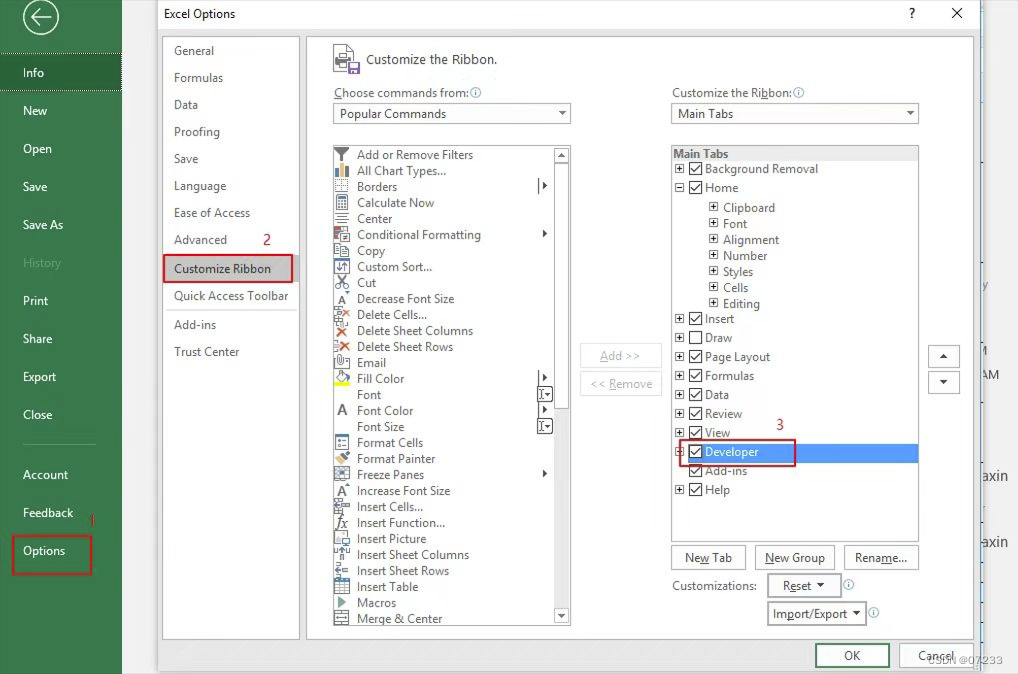Select the Customize Ribbon category
The height and width of the screenshot is (674, 1018).
228,269
